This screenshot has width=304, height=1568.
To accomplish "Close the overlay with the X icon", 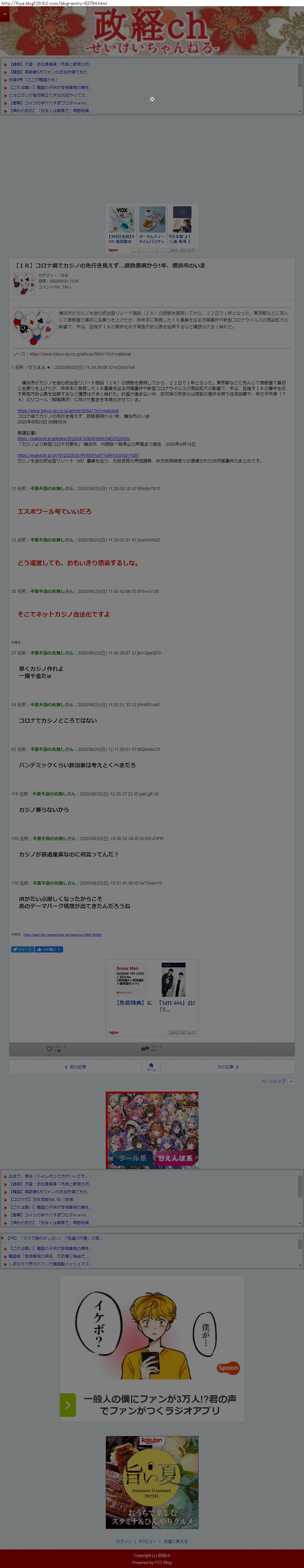I will (152, 99).
